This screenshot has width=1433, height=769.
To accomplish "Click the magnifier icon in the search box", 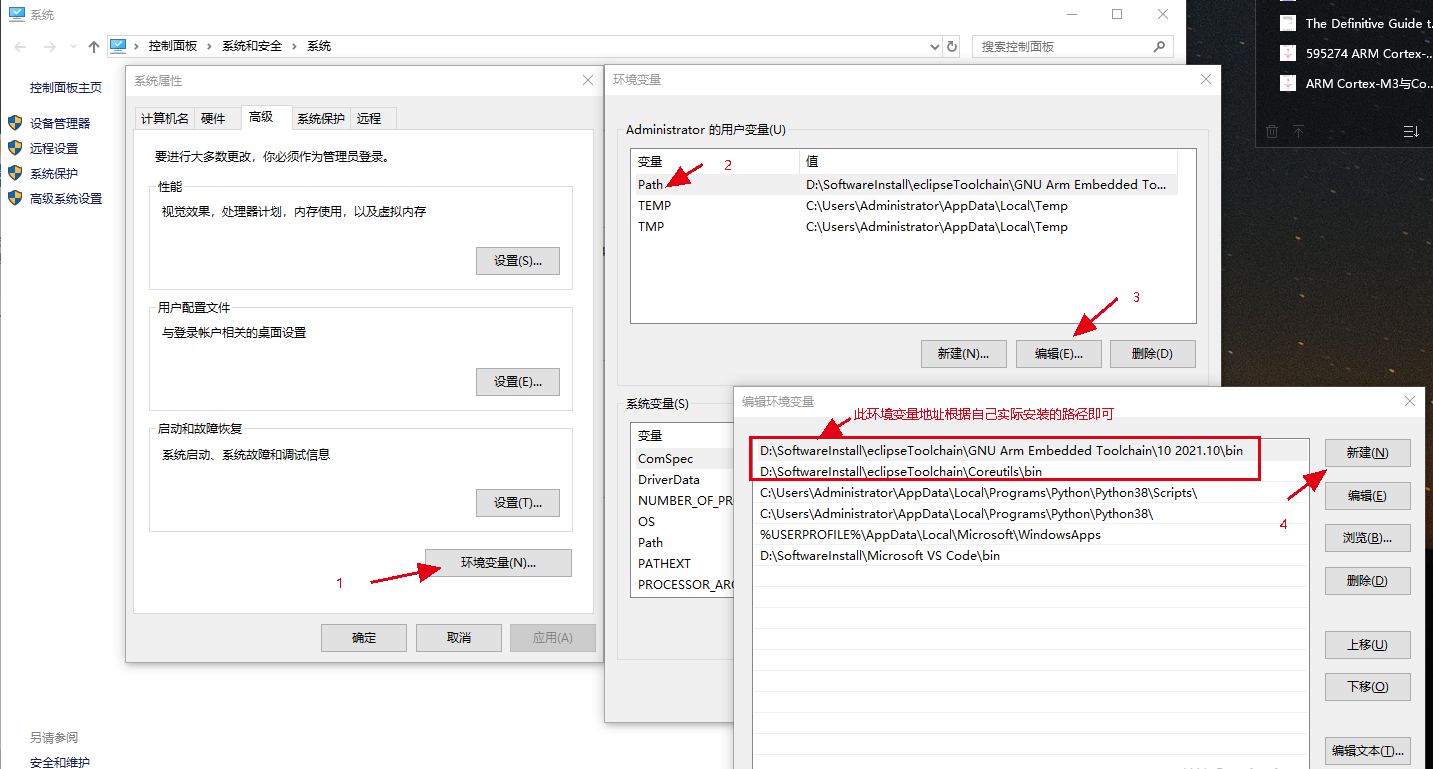I will (x=1159, y=46).
